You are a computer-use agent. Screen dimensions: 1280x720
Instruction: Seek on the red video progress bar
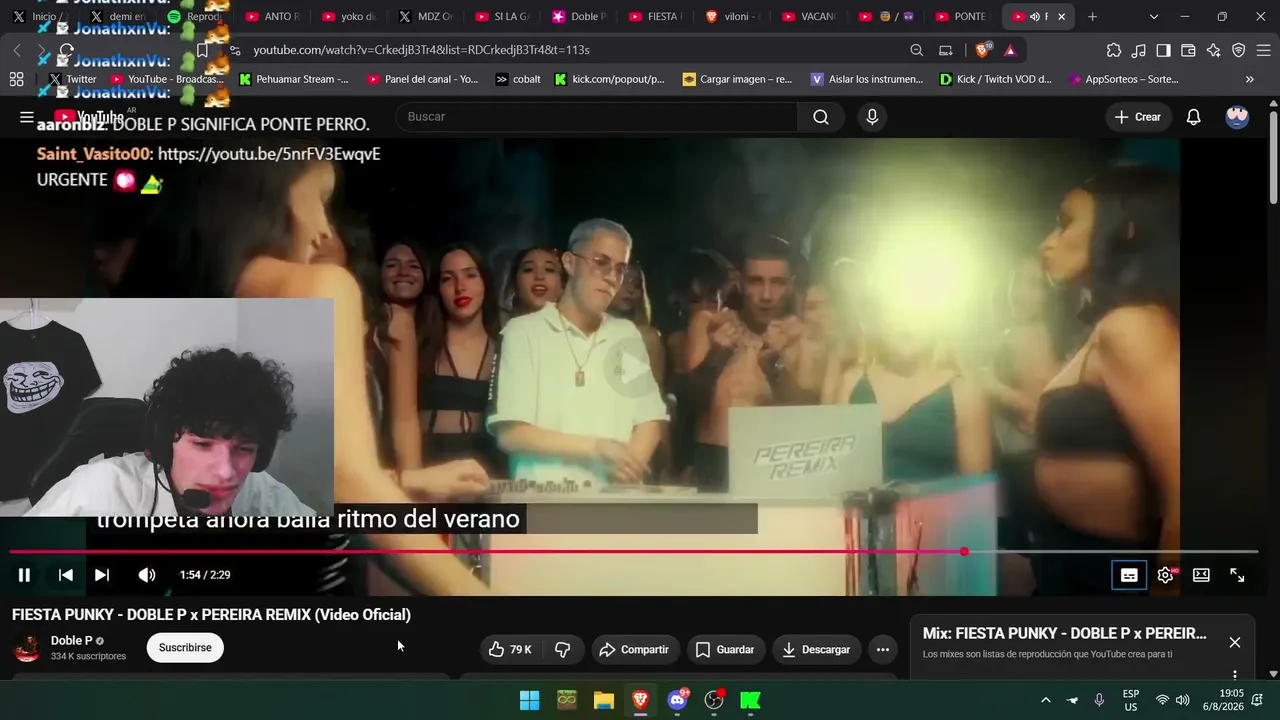point(634,552)
